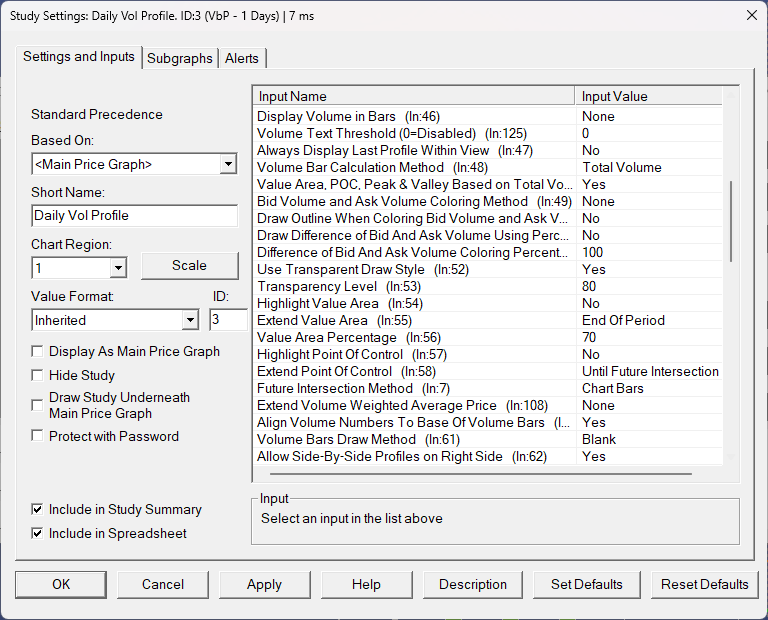This screenshot has width=768, height=620.
Task: Switch to the Subgraphs tab
Action: [x=180, y=58]
